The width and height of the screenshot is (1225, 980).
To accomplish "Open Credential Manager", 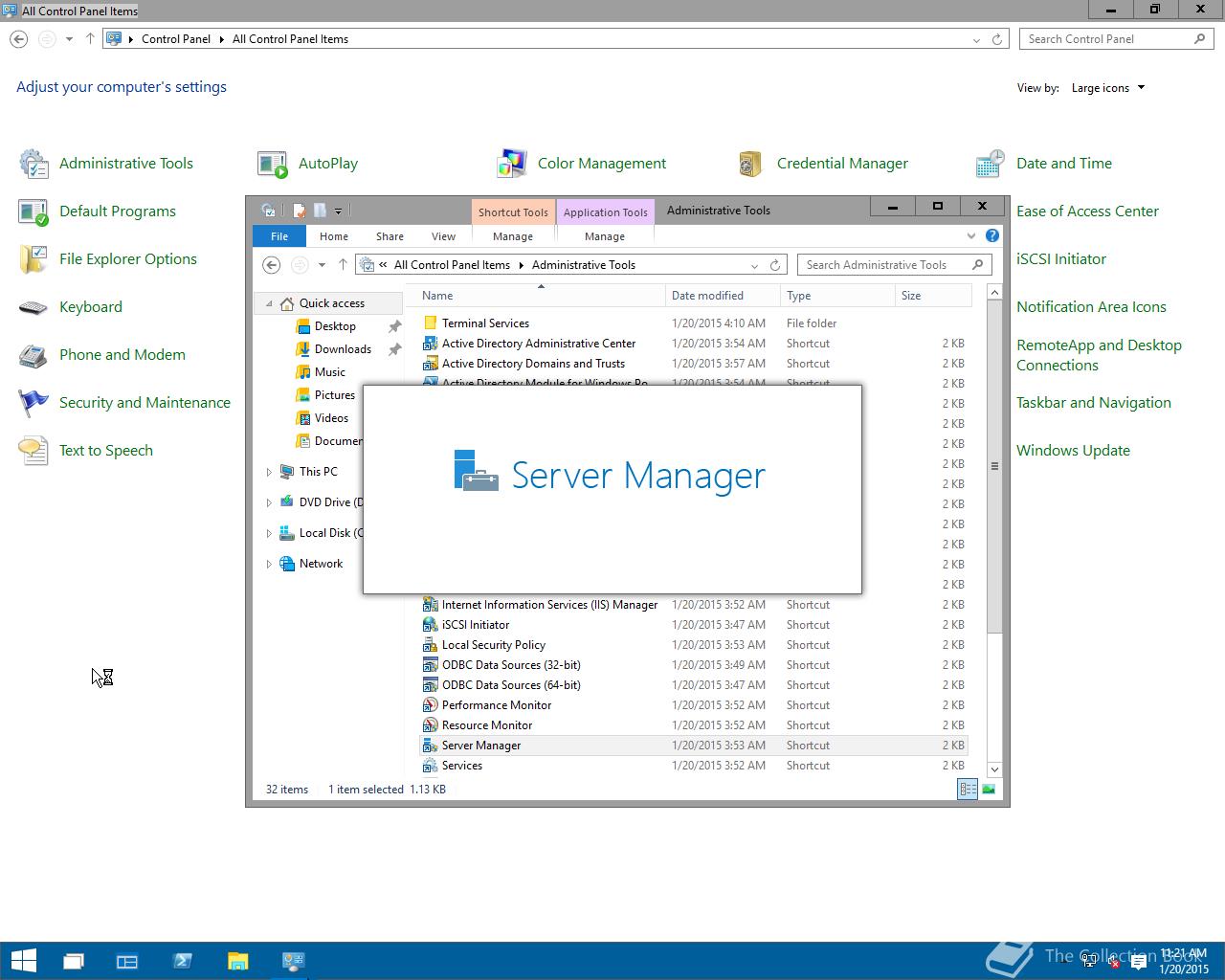I will [822, 164].
